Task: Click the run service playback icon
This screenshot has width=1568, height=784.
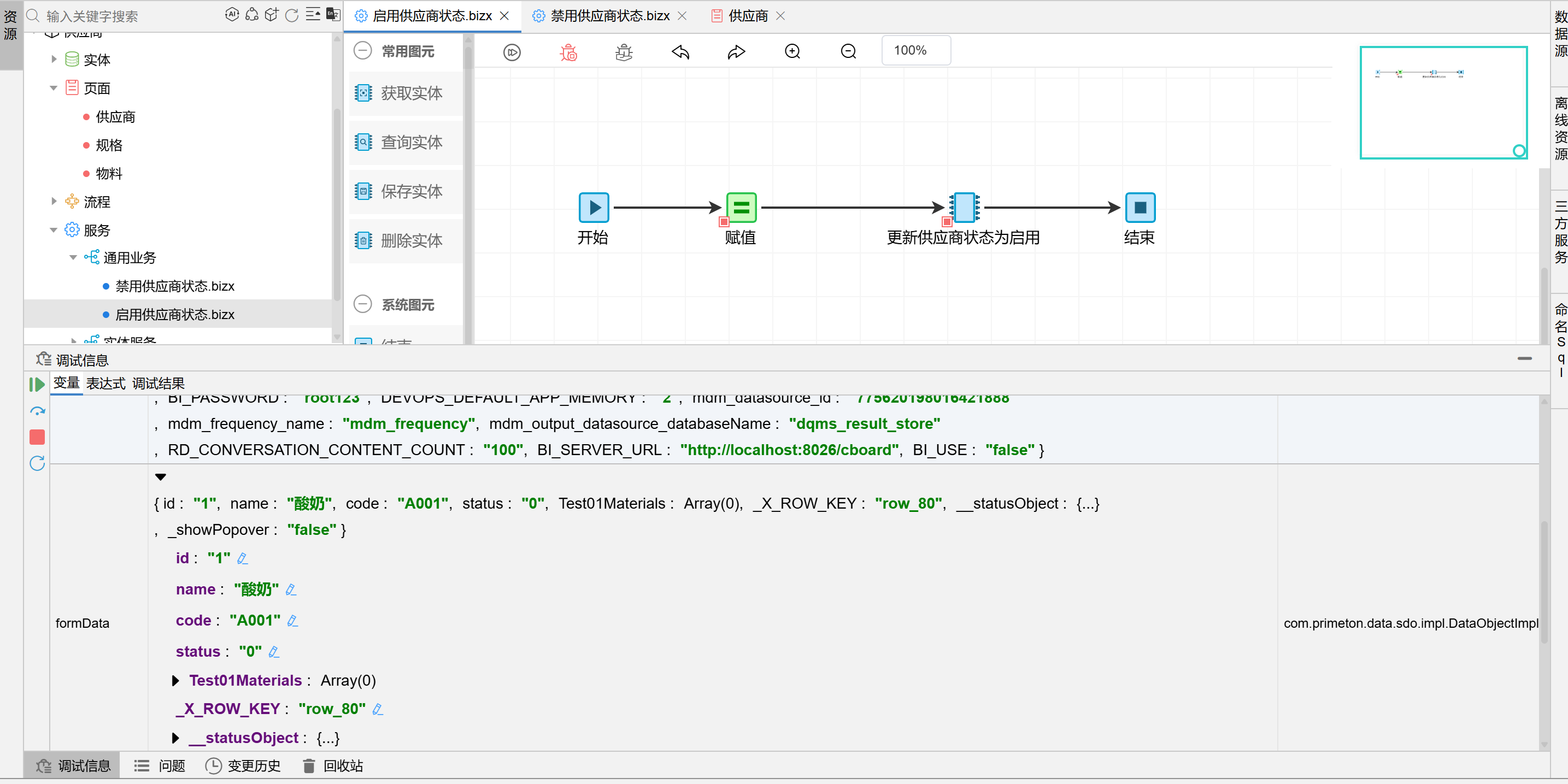Action: (512, 52)
